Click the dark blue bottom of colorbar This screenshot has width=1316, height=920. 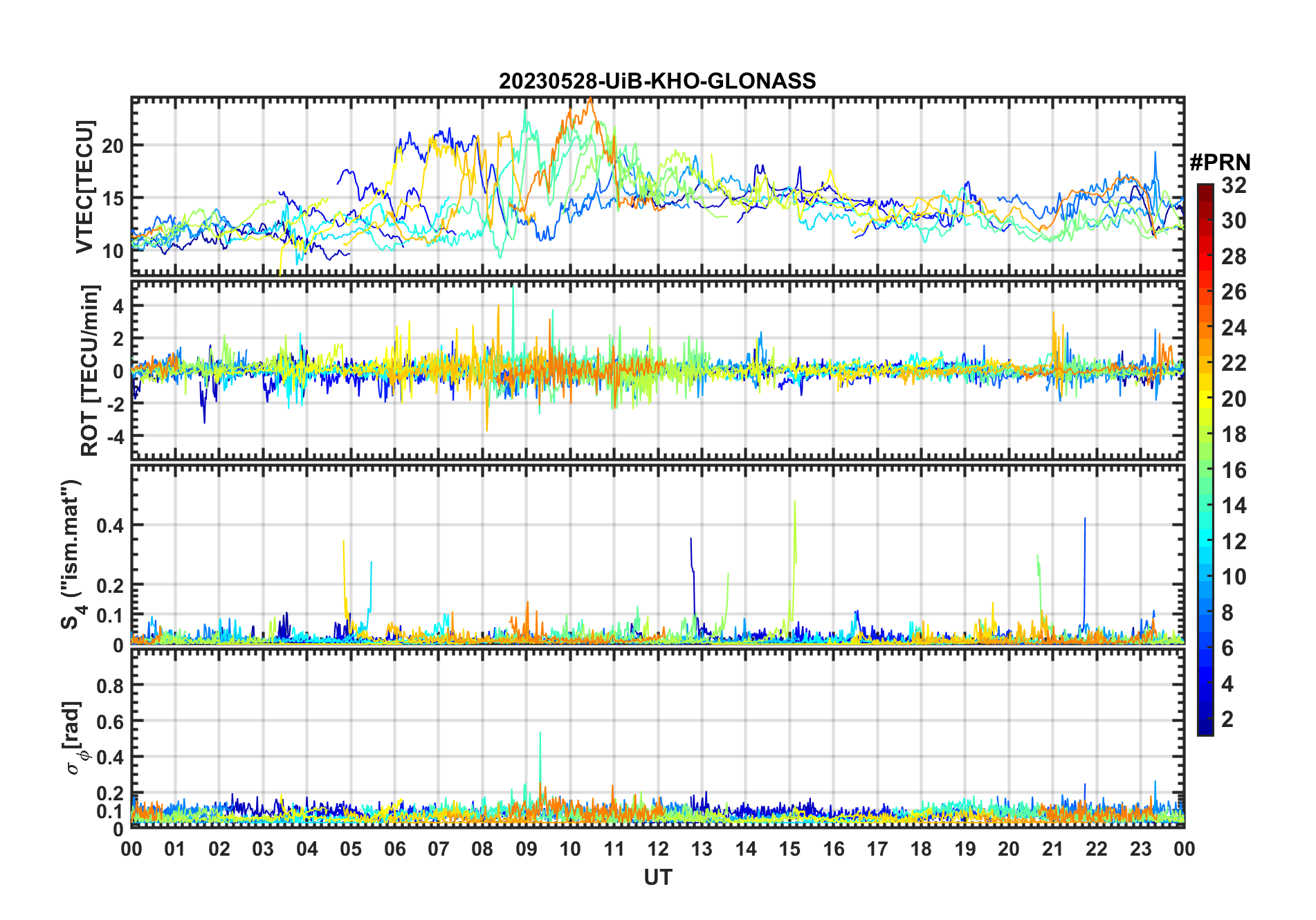tap(1205, 730)
